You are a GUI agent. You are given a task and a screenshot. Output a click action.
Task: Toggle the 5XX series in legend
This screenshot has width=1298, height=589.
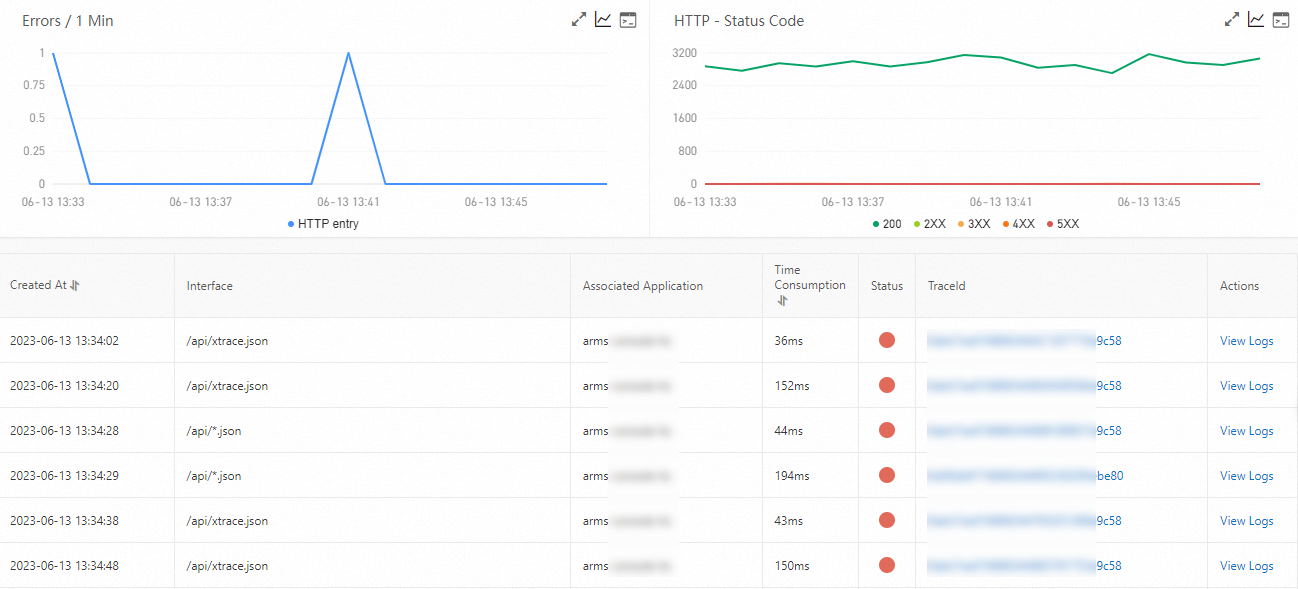pyautogui.click(x=1063, y=224)
